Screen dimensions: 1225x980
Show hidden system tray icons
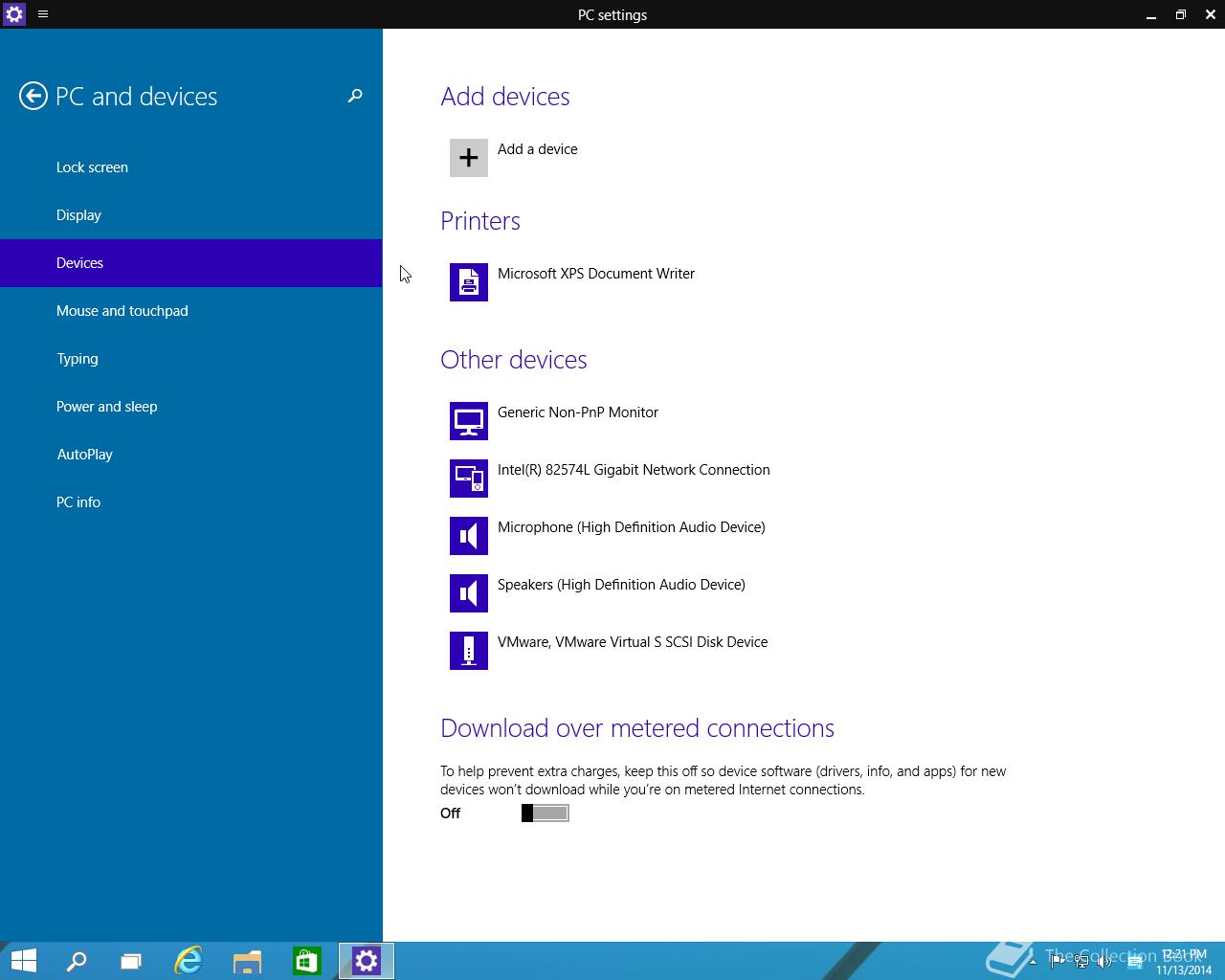[x=1033, y=962]
